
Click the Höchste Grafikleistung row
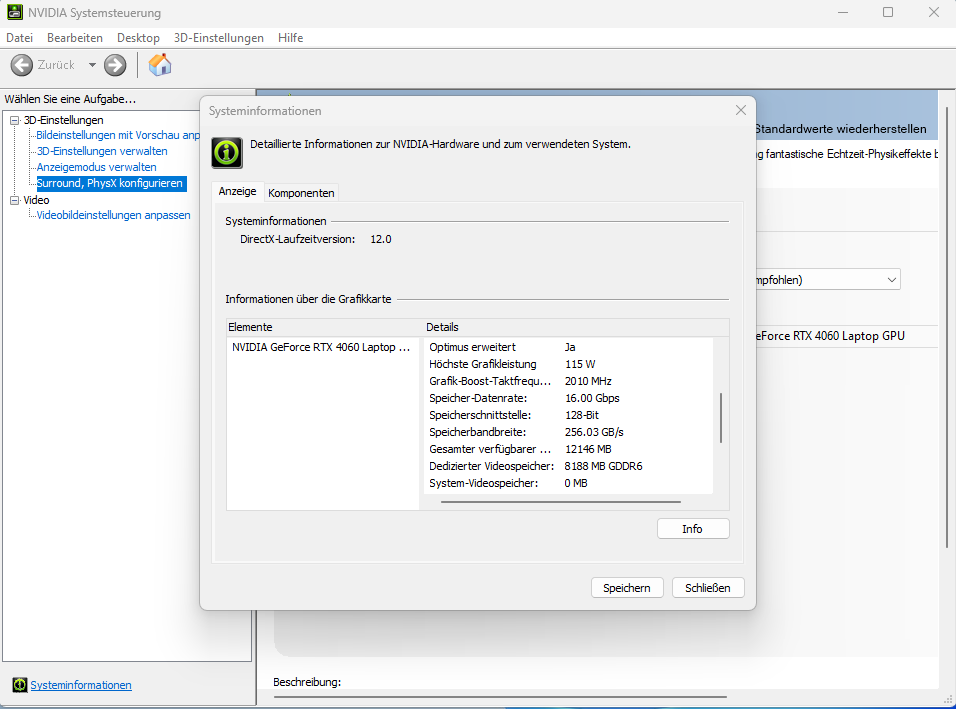568,364
